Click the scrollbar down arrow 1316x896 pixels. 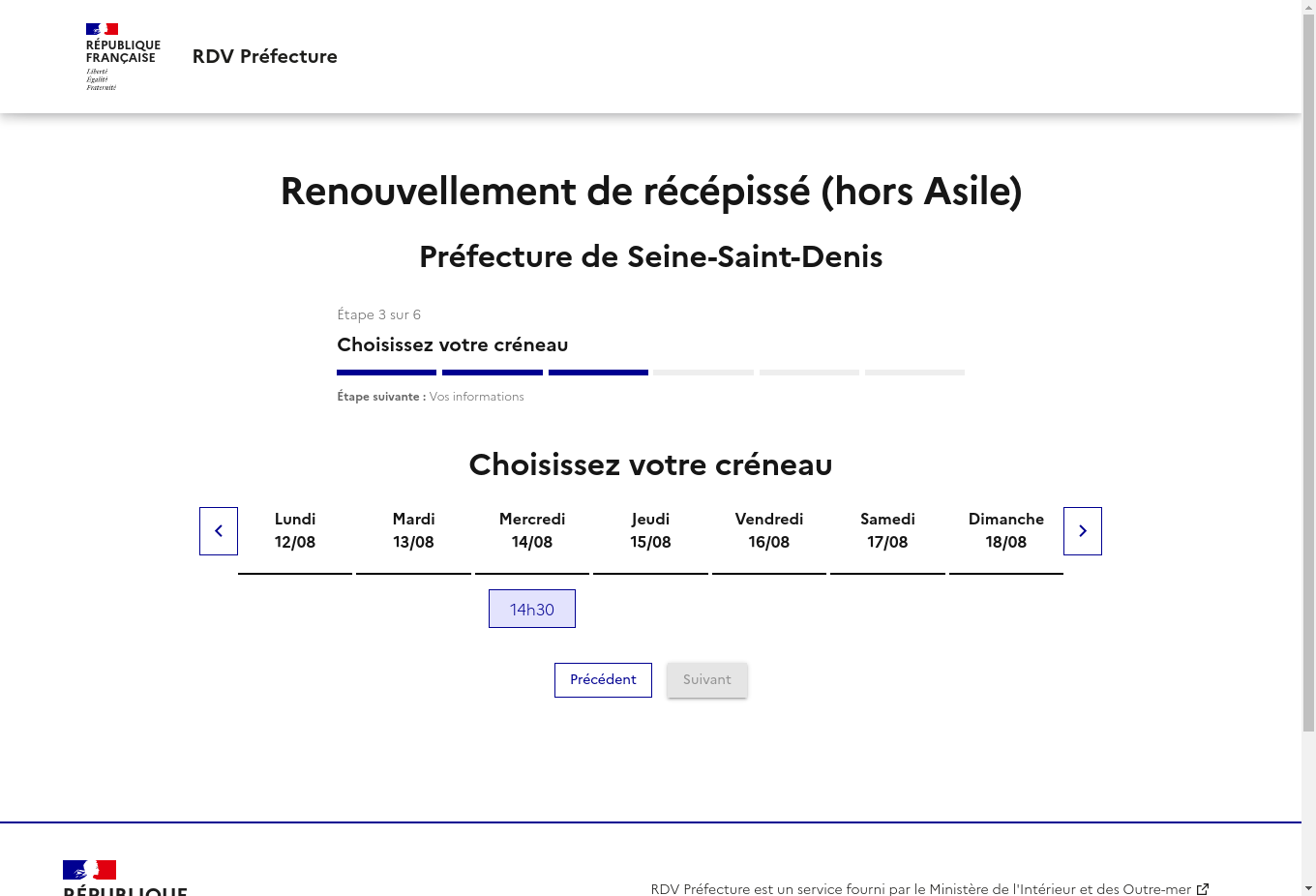(1308, 888)
